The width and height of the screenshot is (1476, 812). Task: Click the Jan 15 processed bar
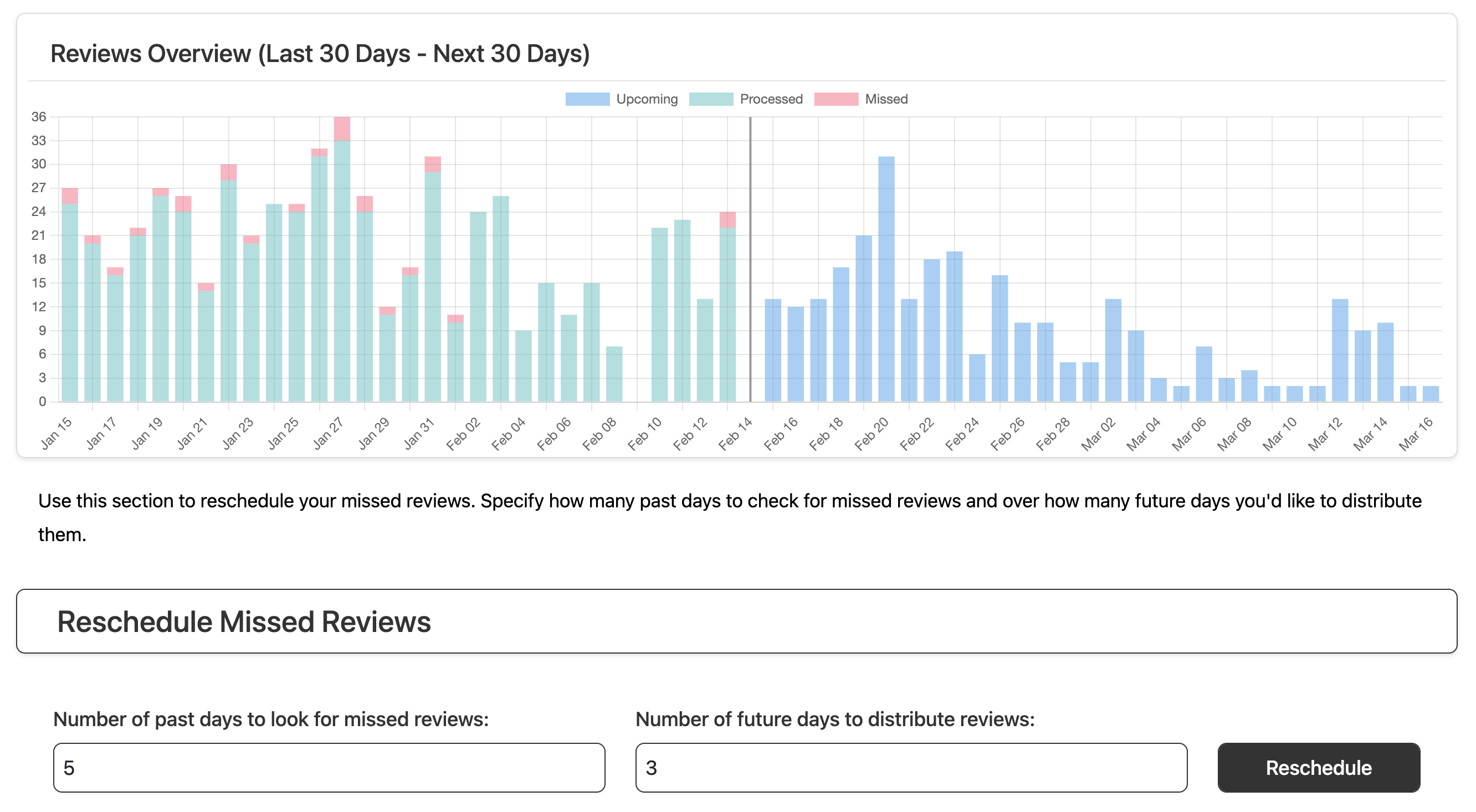pos(70,304)
